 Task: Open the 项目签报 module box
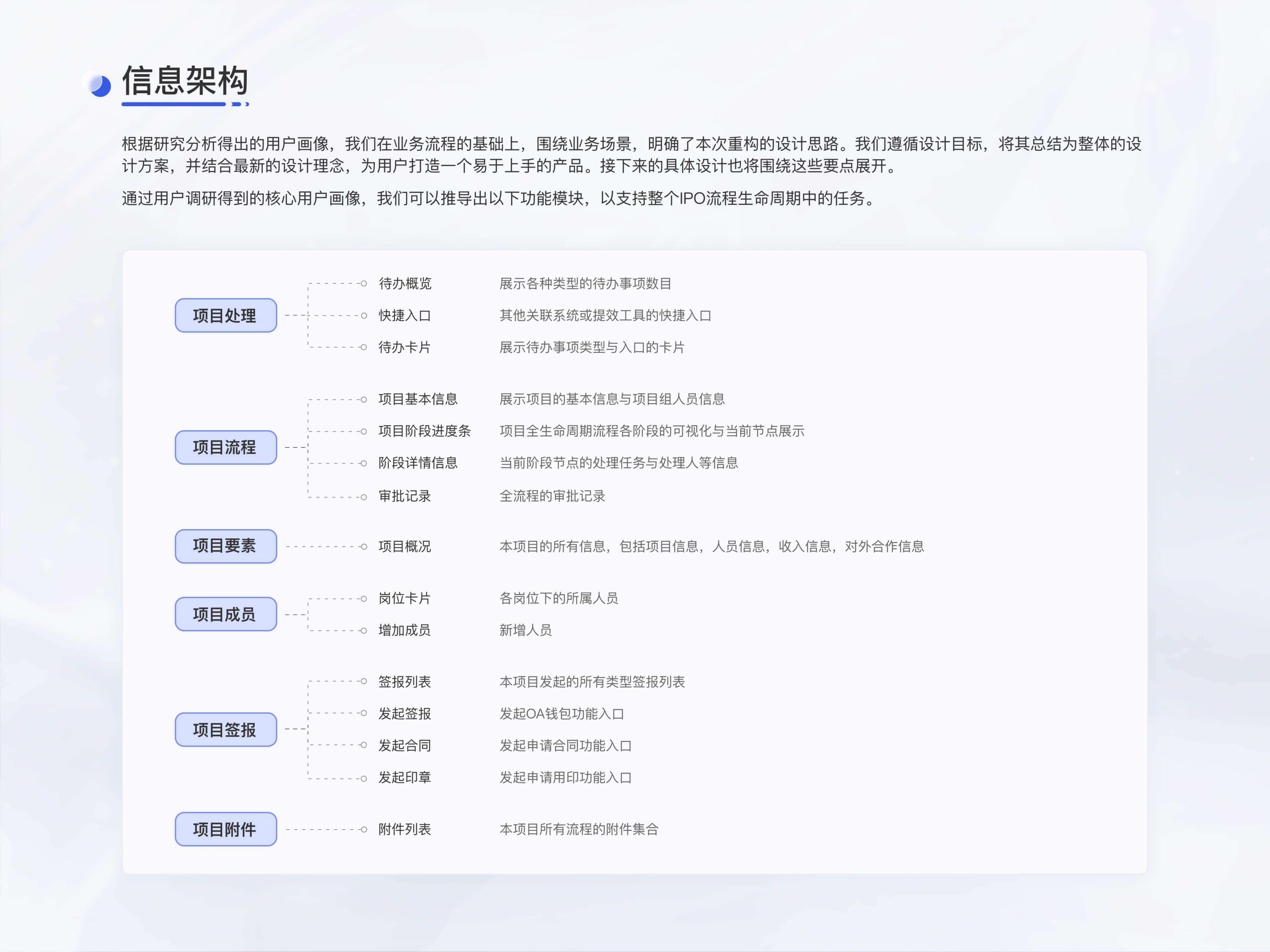226,729
